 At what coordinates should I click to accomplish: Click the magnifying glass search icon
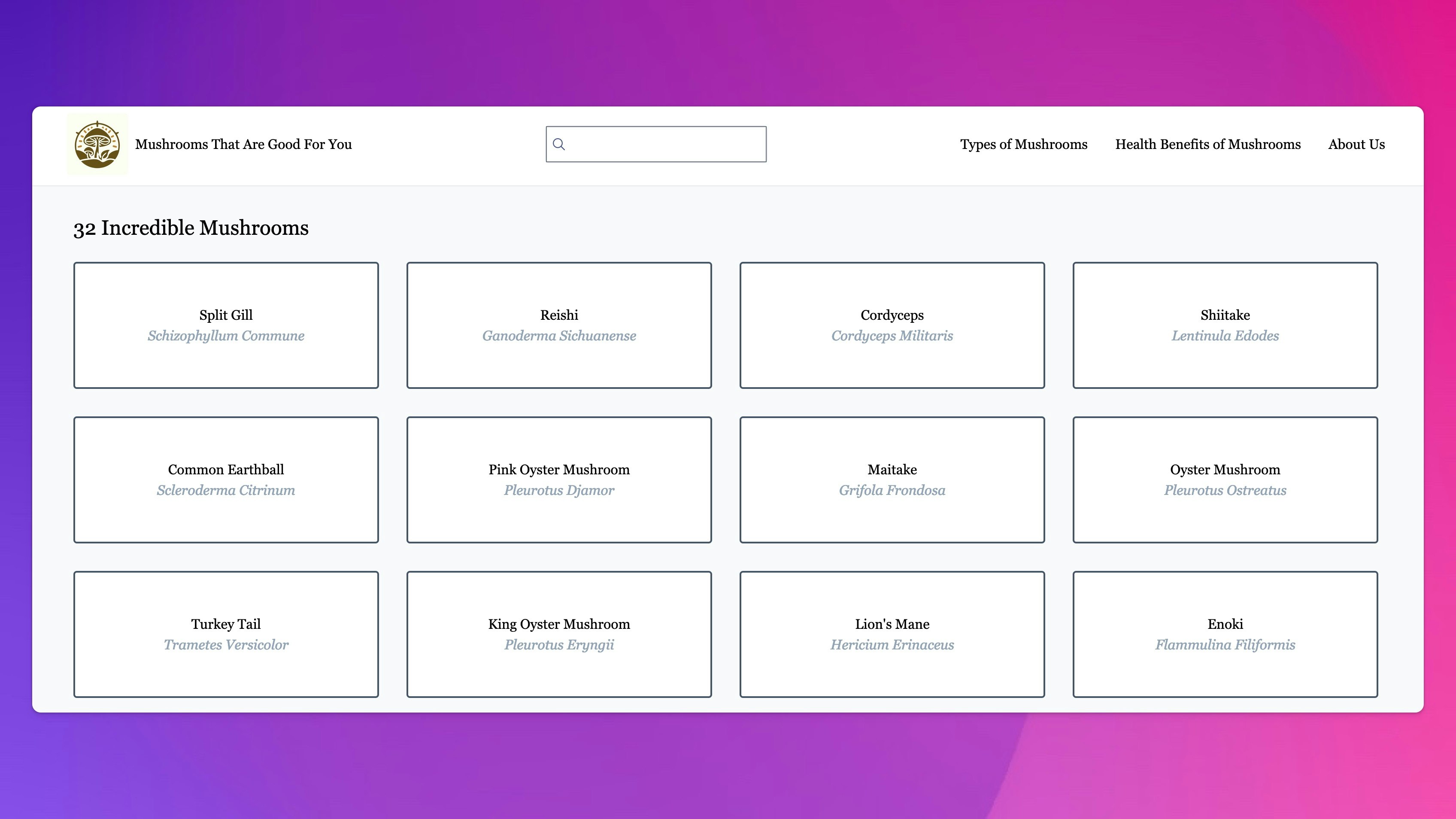coord(558,144)
